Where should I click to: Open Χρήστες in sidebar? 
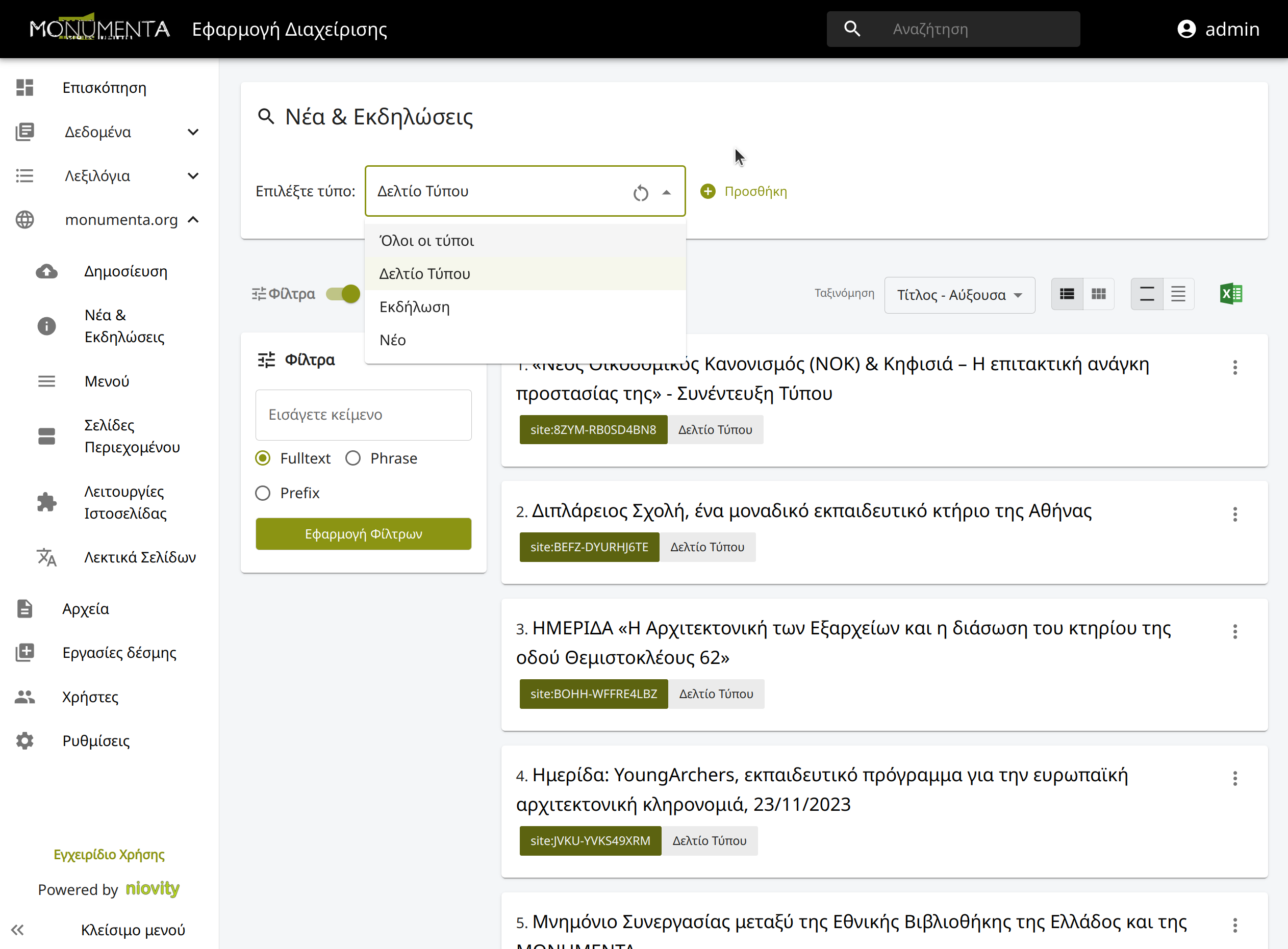point(90,697)
